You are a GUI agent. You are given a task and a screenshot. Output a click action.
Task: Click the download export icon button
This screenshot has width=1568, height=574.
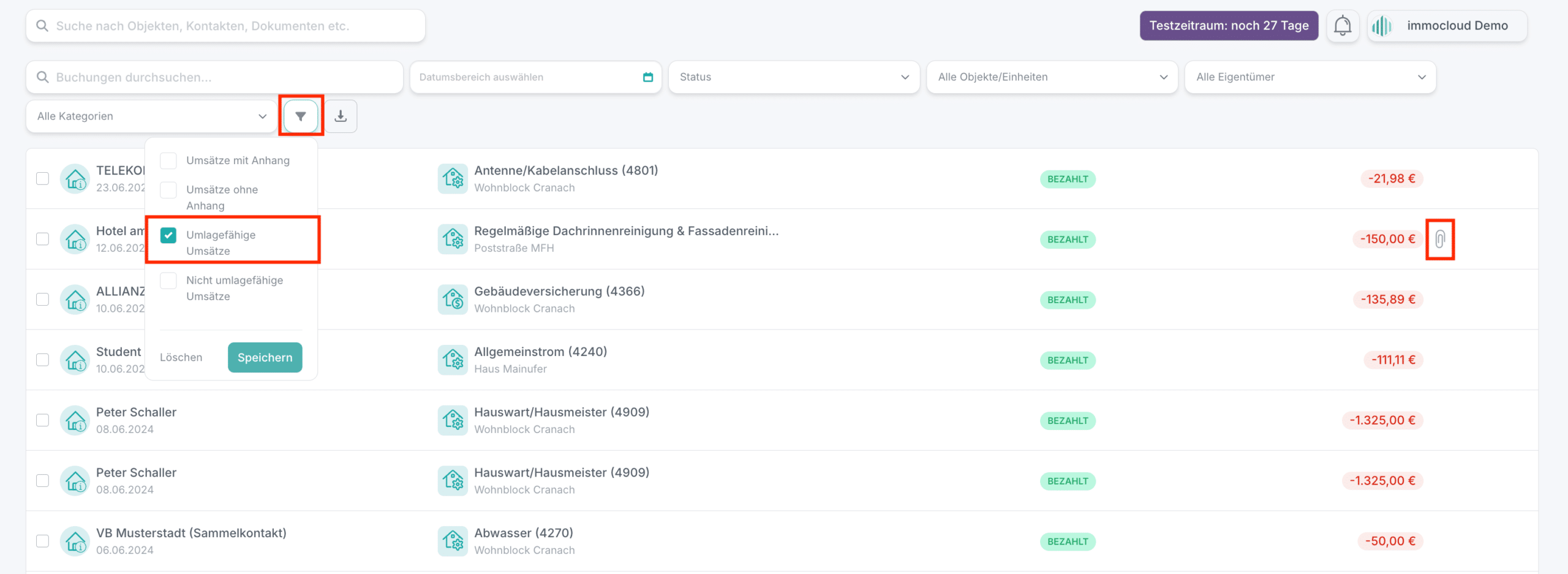click(x=341, y=116)
